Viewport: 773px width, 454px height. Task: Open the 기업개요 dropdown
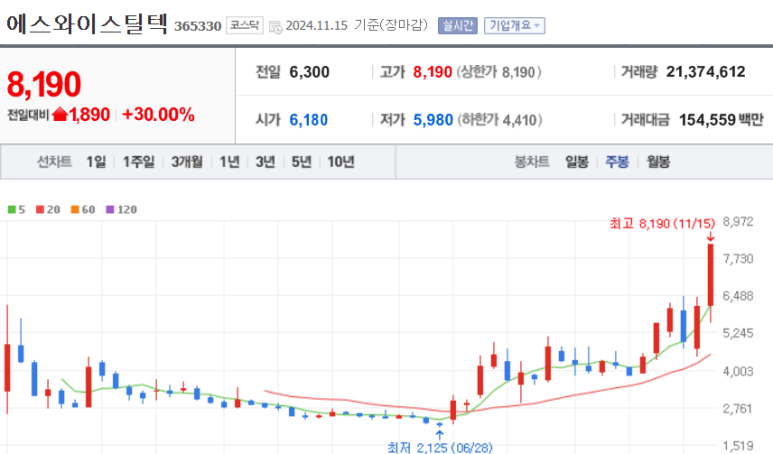[514, 25]
